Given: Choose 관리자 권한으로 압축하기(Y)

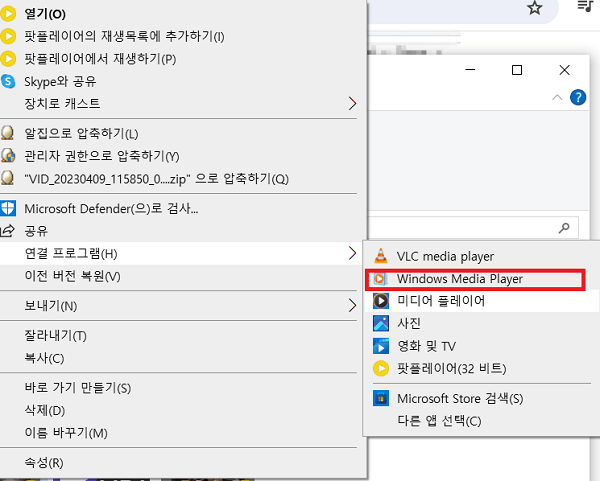Looking at the screenshot, I should 102,156.
